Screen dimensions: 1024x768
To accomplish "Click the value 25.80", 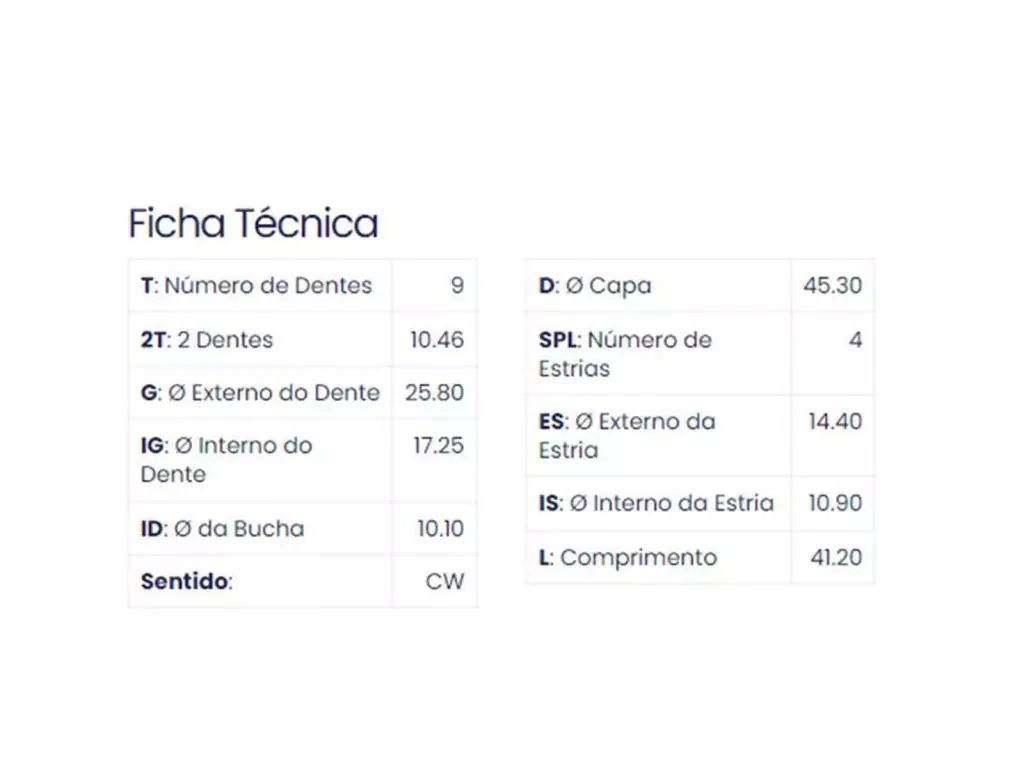I will (x=435, y=393).
